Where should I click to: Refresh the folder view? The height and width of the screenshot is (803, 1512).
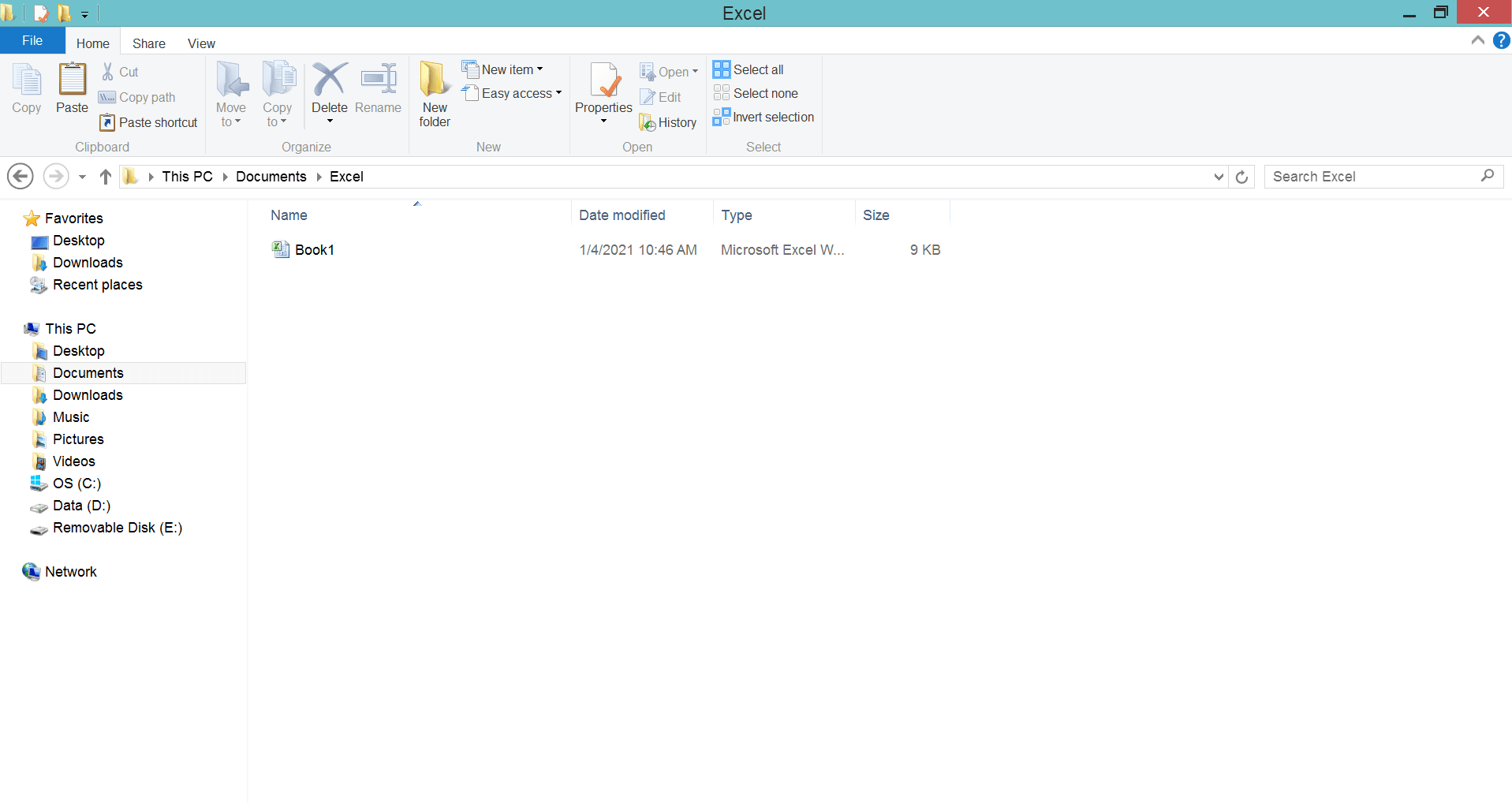tap(1241, 177)
